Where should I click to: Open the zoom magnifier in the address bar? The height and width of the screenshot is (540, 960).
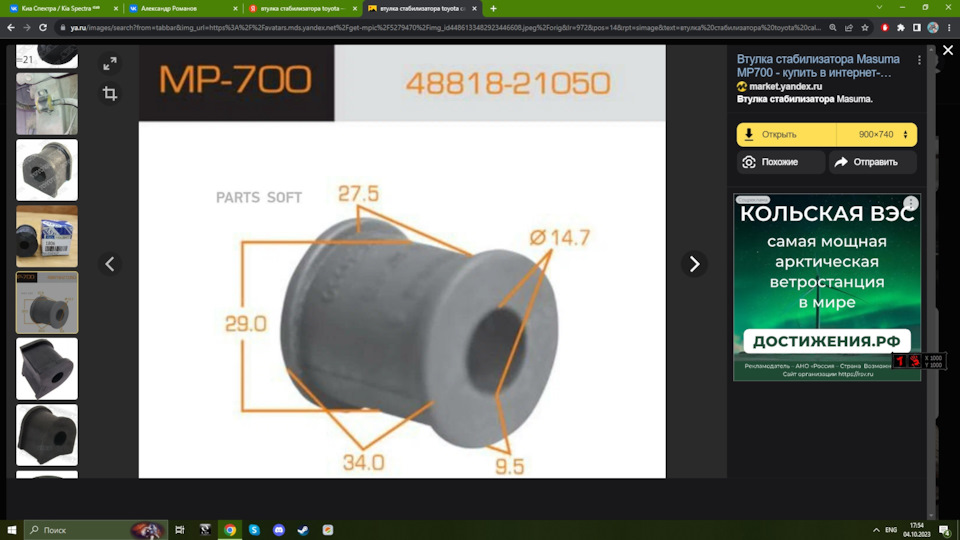[x=833, y=28]
